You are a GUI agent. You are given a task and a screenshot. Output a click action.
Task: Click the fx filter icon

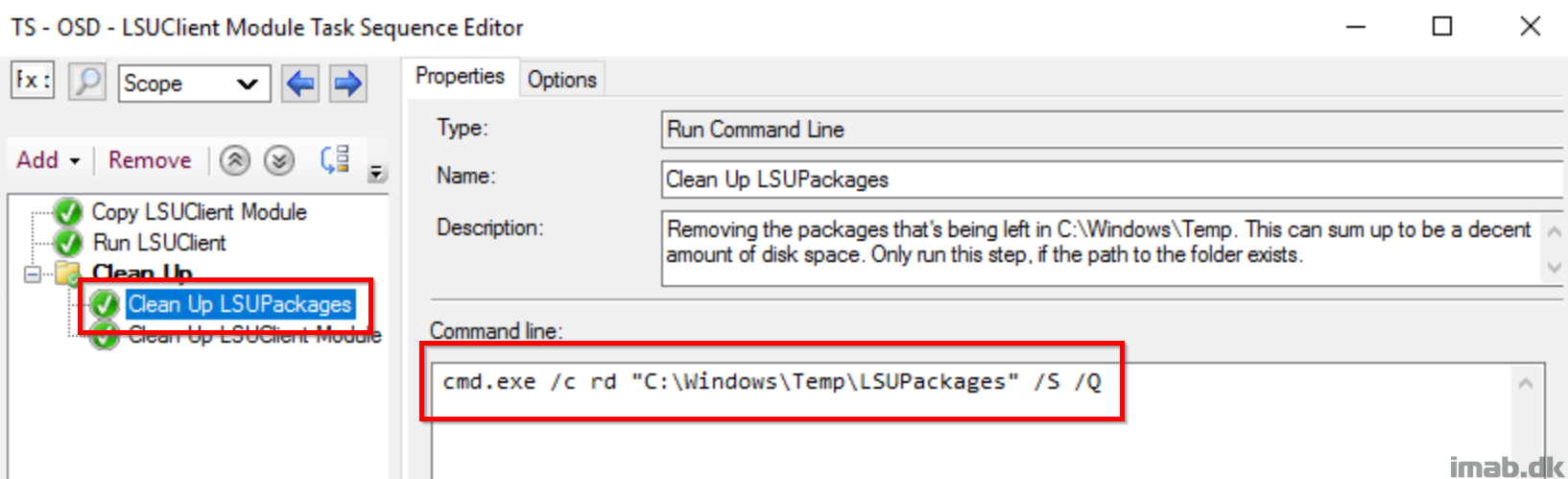click(33, 81)
